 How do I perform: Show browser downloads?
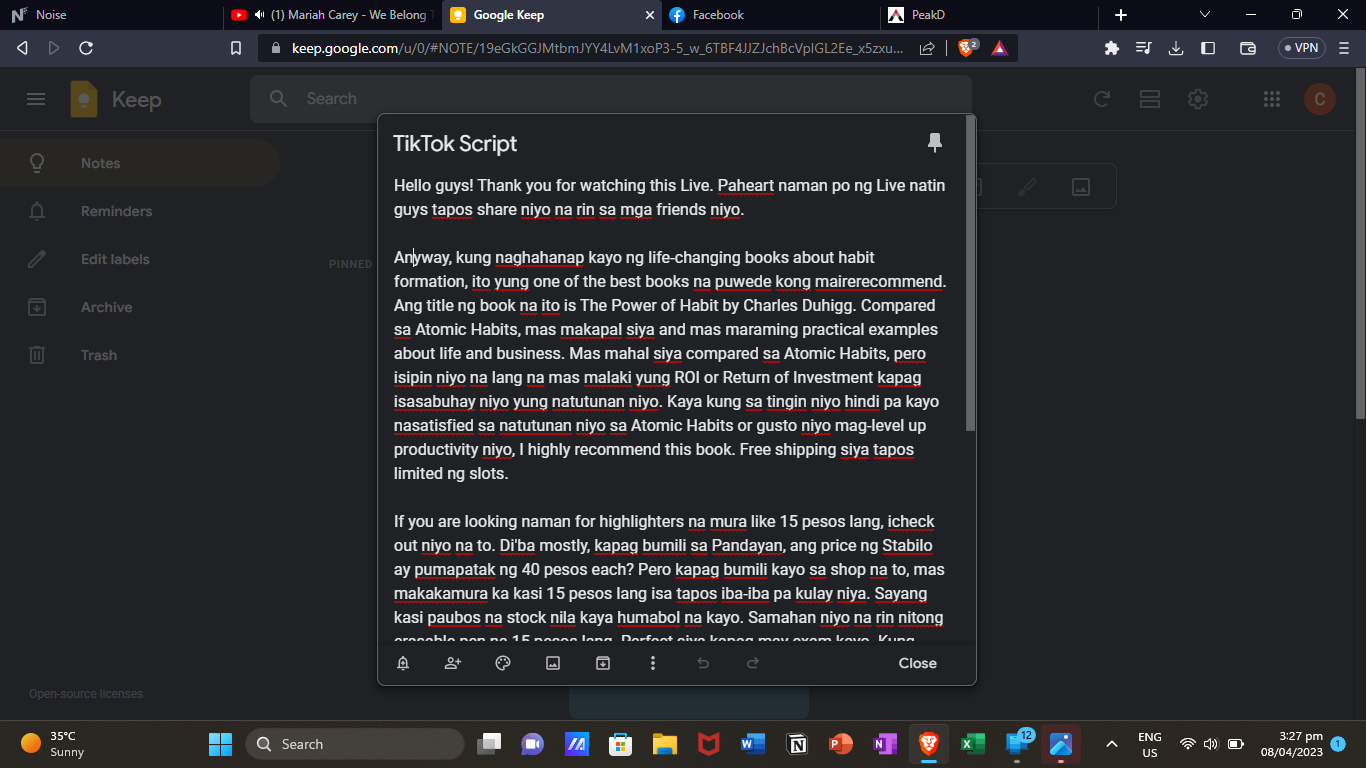pyautogui.click(x=1176, y=48)
